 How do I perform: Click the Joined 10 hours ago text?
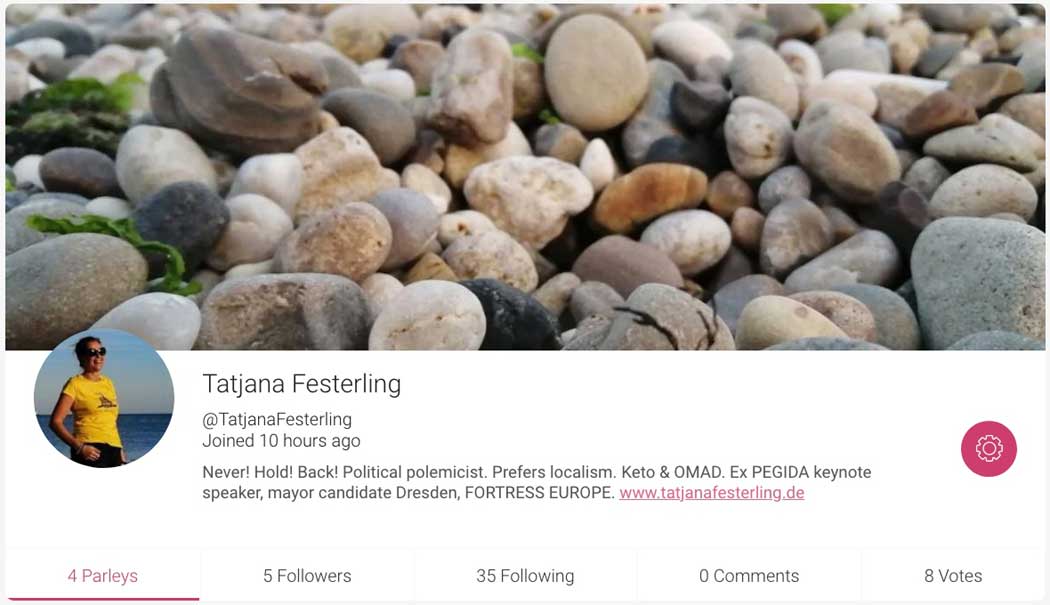point(281,440)
